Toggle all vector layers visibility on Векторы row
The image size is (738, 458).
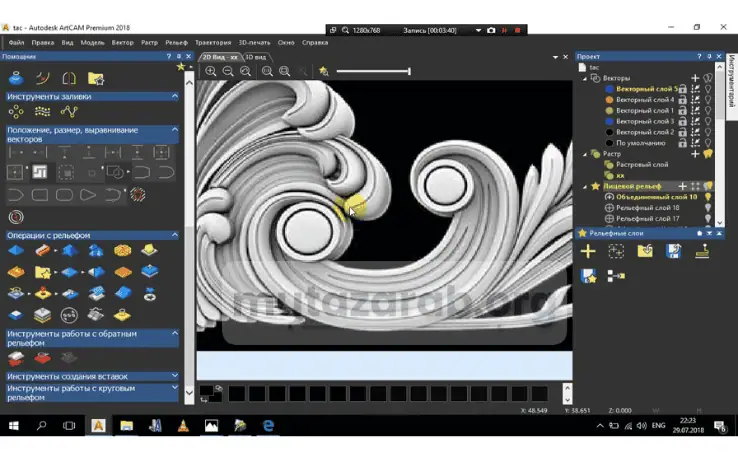coord(707,78)
